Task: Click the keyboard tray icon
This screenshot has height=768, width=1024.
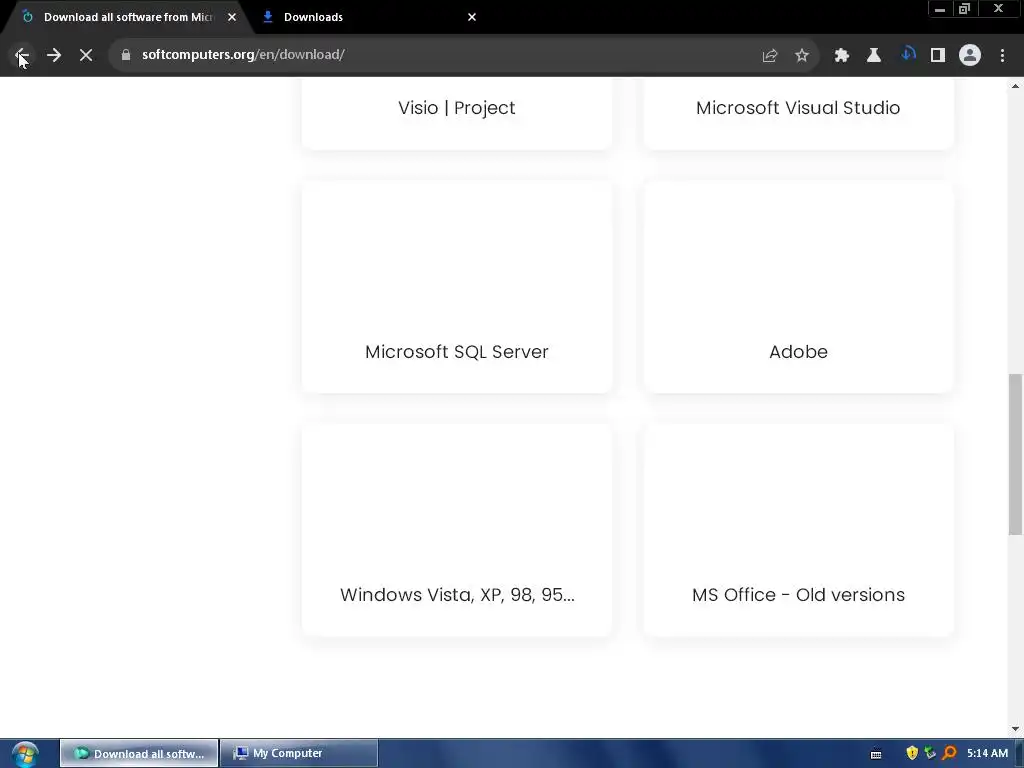Action: coord(876,754)
